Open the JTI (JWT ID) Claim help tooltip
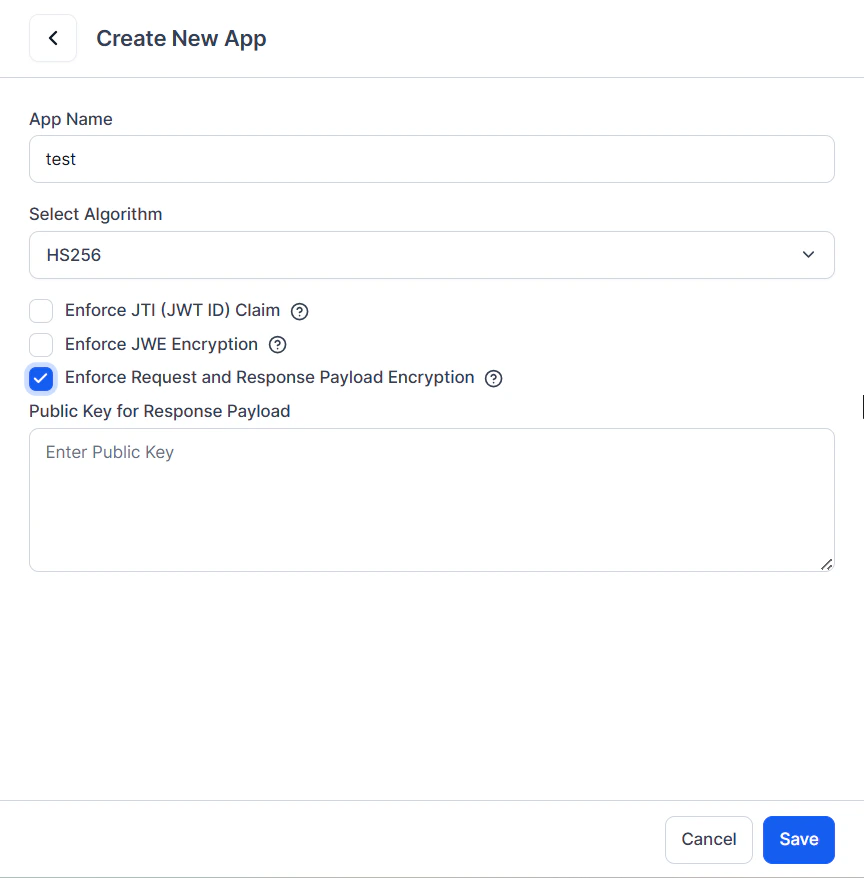Screen dimensions: 864x878 (x=299, y=311)
